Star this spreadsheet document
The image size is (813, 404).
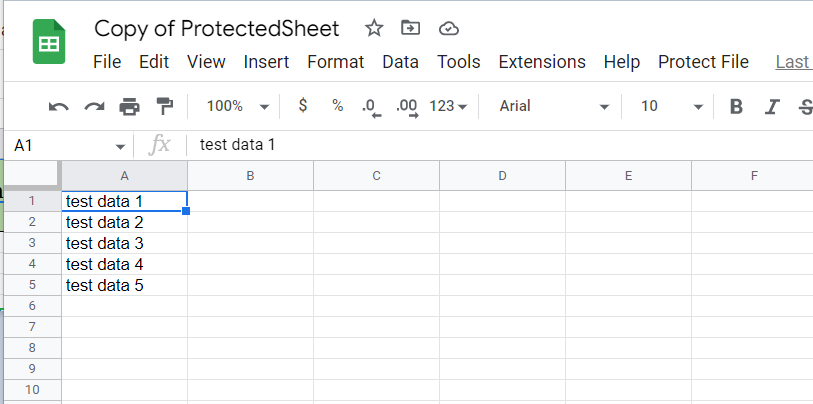pyautogui.click(x=374, y=28)
